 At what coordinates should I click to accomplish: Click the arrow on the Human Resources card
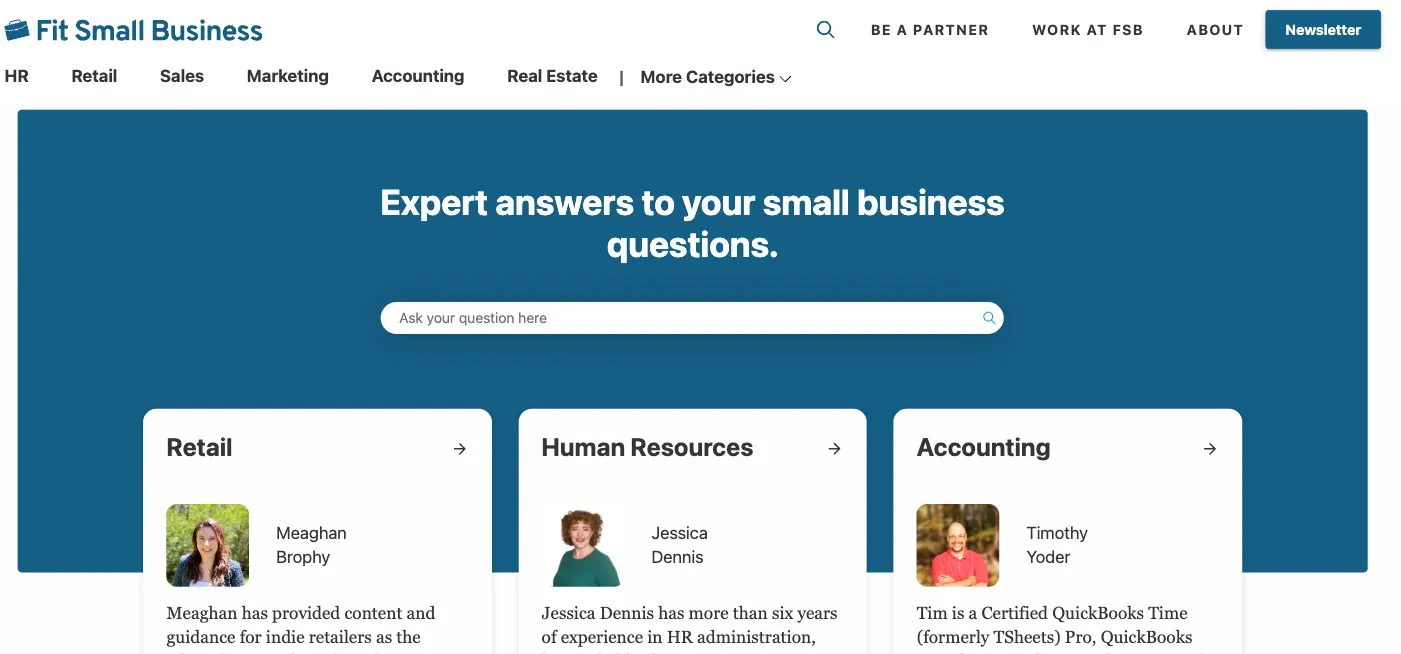pos(834,449)
